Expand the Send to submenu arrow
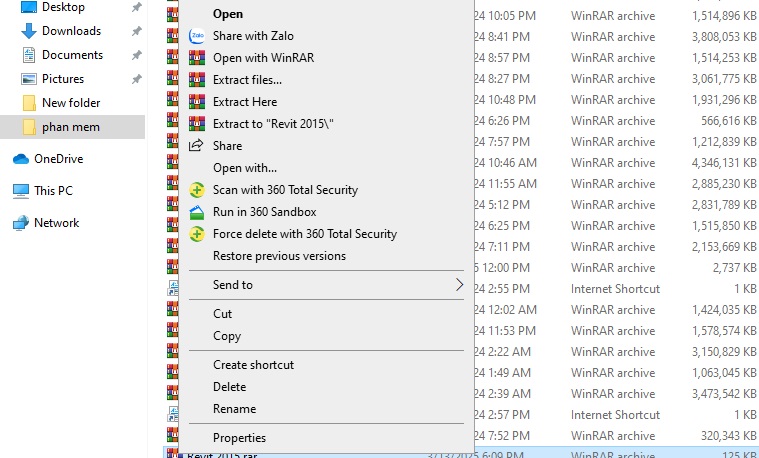 [459, 285]
